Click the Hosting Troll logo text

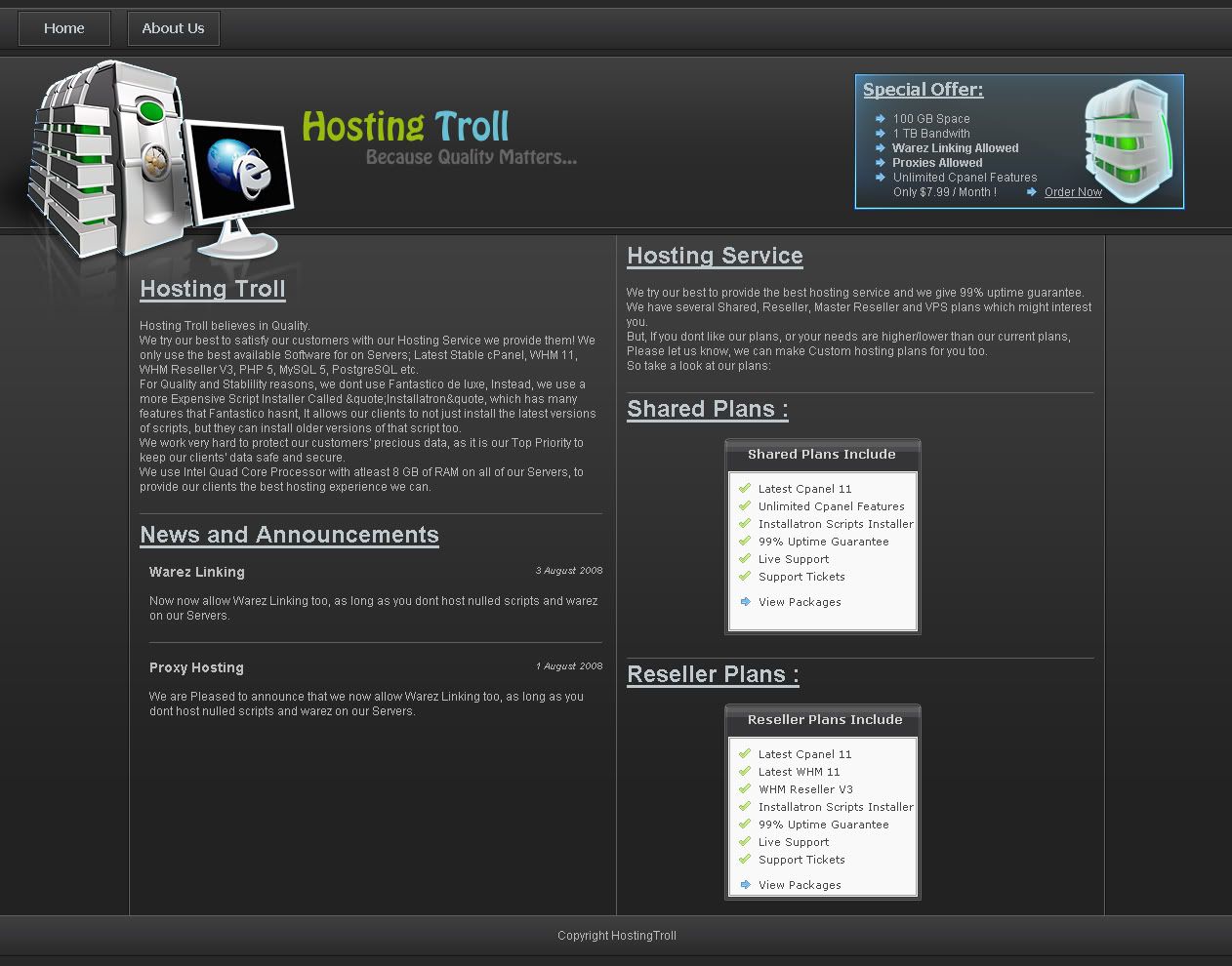click(x=405, y=127)
